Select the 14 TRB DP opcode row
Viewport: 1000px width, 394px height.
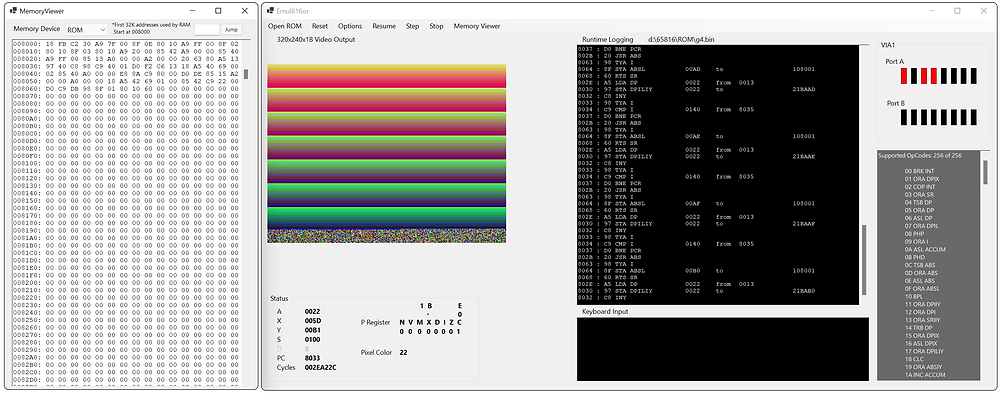pyautogui.click(x=919, y=327)
